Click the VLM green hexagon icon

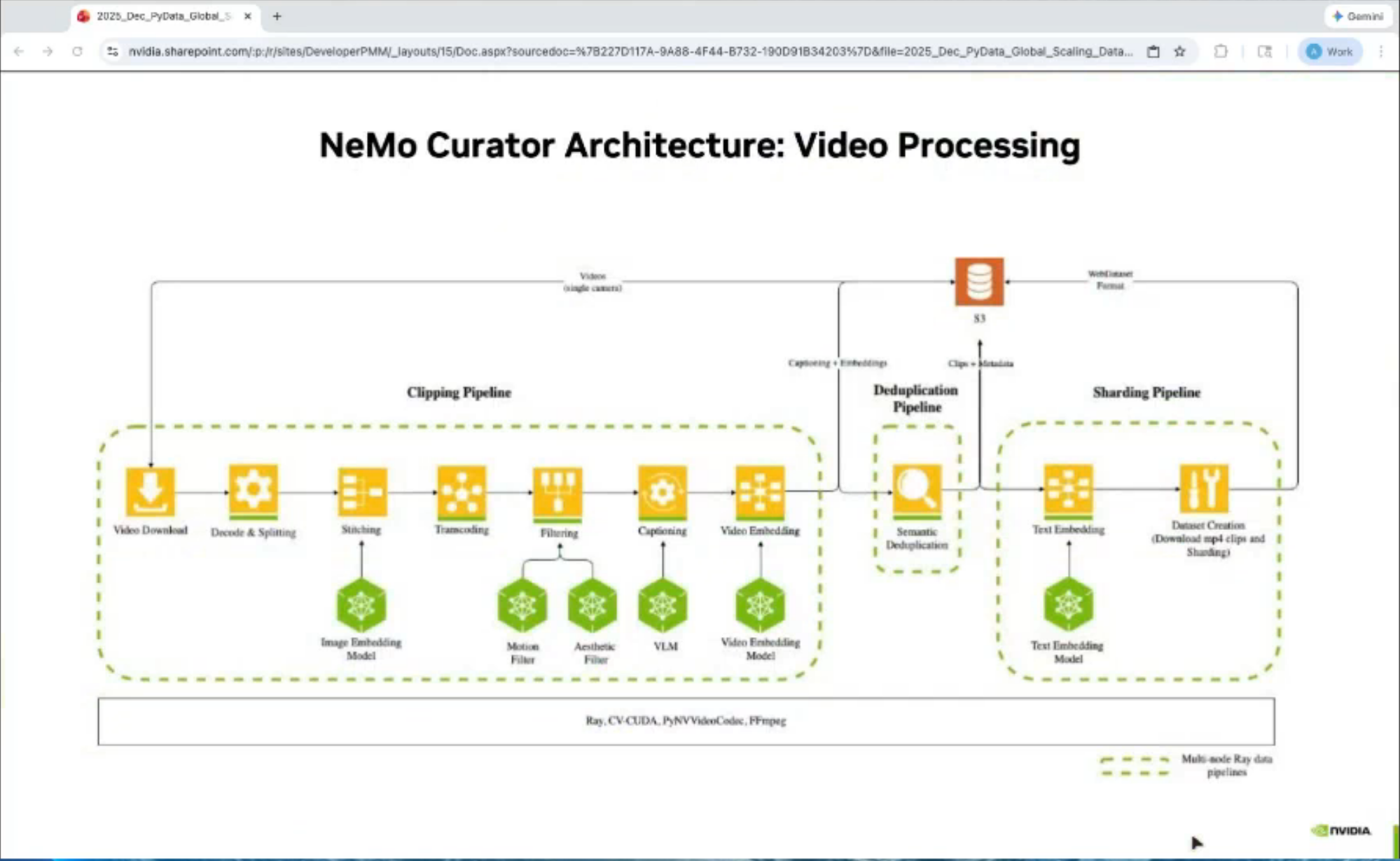663,605
